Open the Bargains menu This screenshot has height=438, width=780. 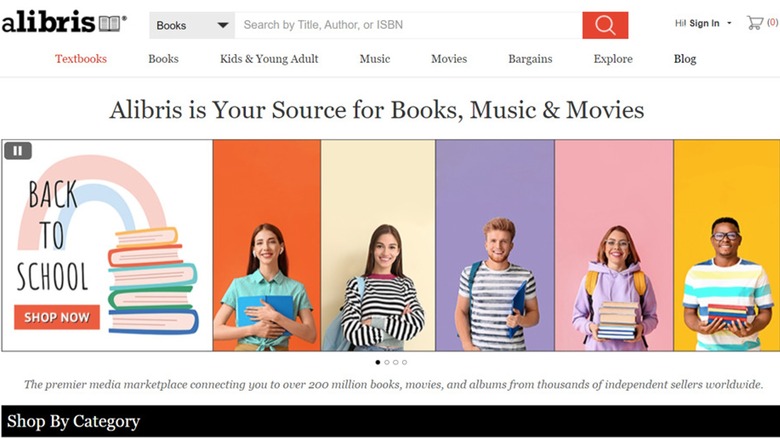click(530, 59)
